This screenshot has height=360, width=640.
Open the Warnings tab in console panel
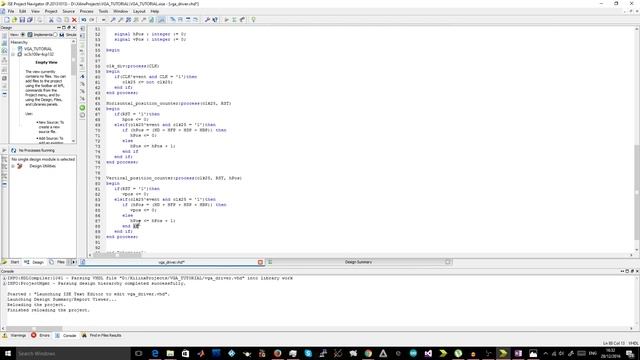click(x=15, y=336)
